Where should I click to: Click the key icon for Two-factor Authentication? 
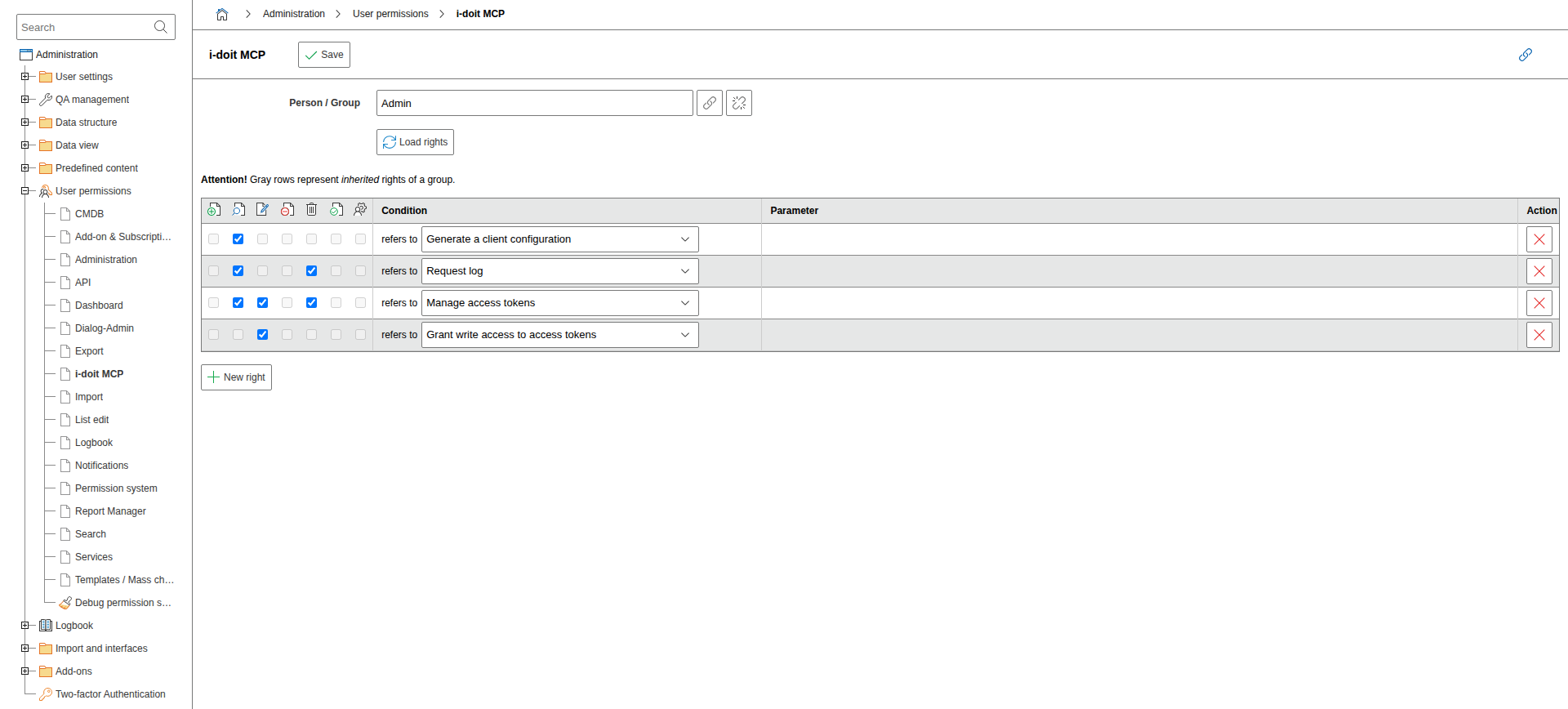point(46,694)
